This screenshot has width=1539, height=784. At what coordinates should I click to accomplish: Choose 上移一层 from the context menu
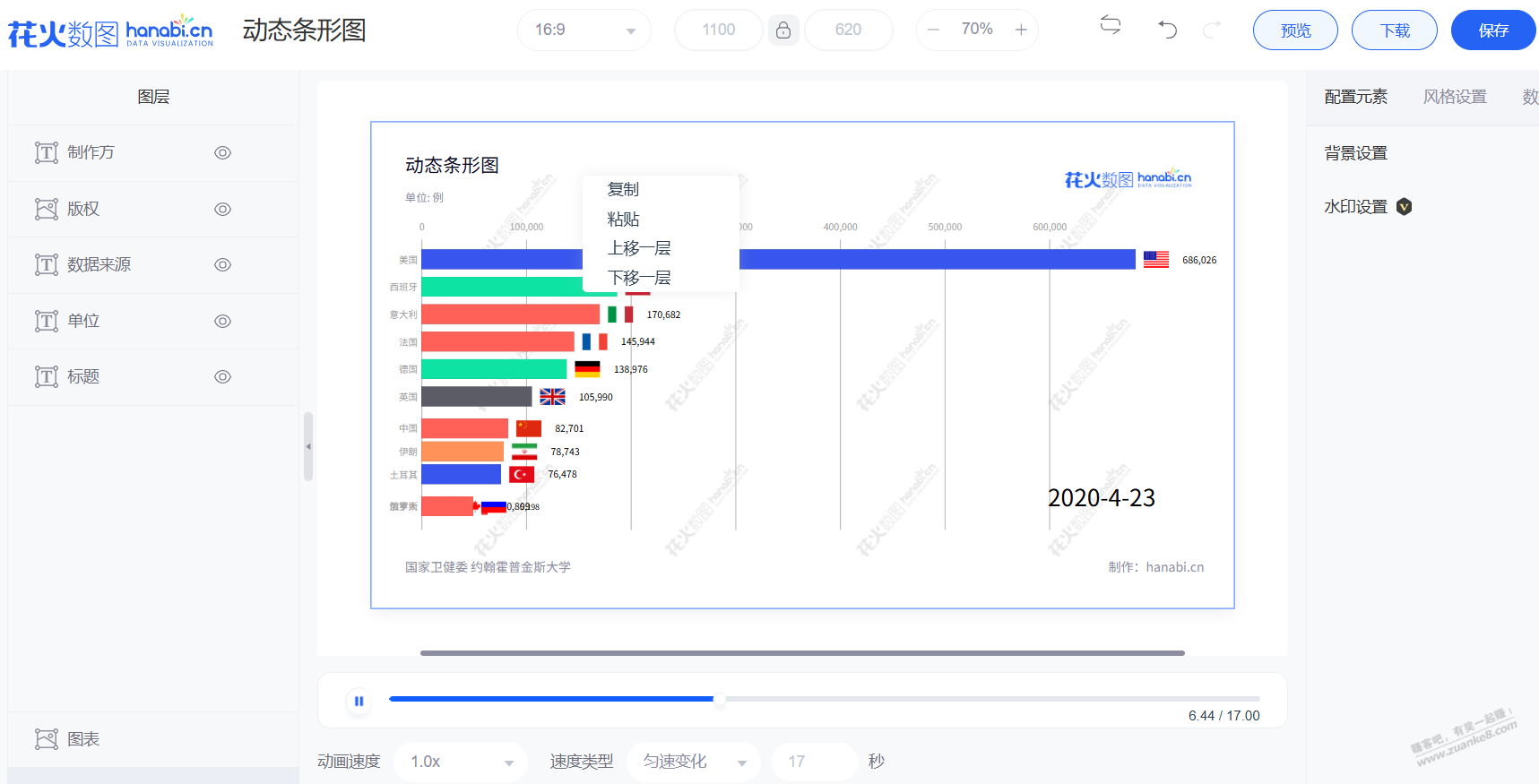click(x=639, y=248)
